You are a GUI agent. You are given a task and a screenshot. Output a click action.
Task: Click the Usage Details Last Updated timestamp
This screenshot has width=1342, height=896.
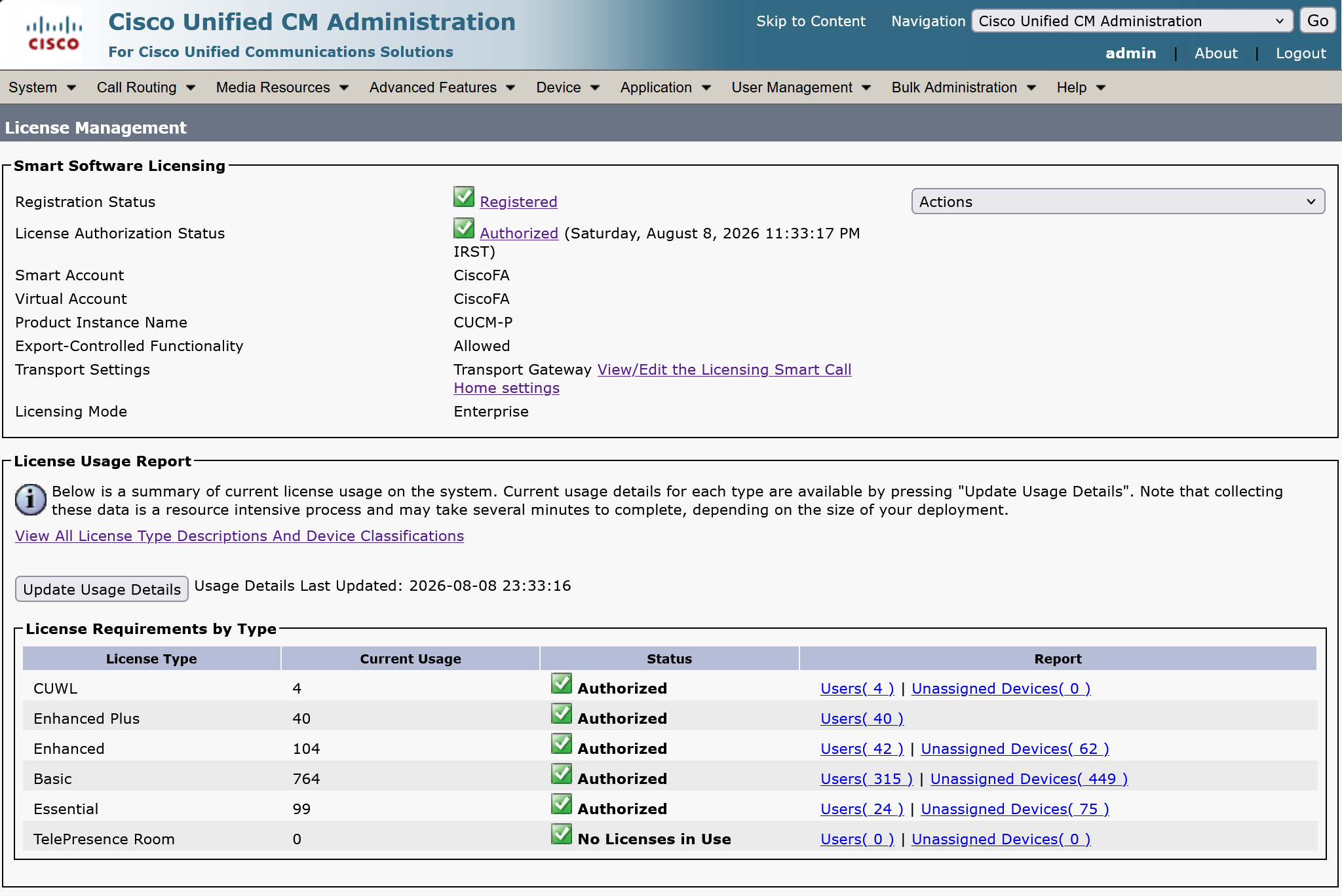490,586
